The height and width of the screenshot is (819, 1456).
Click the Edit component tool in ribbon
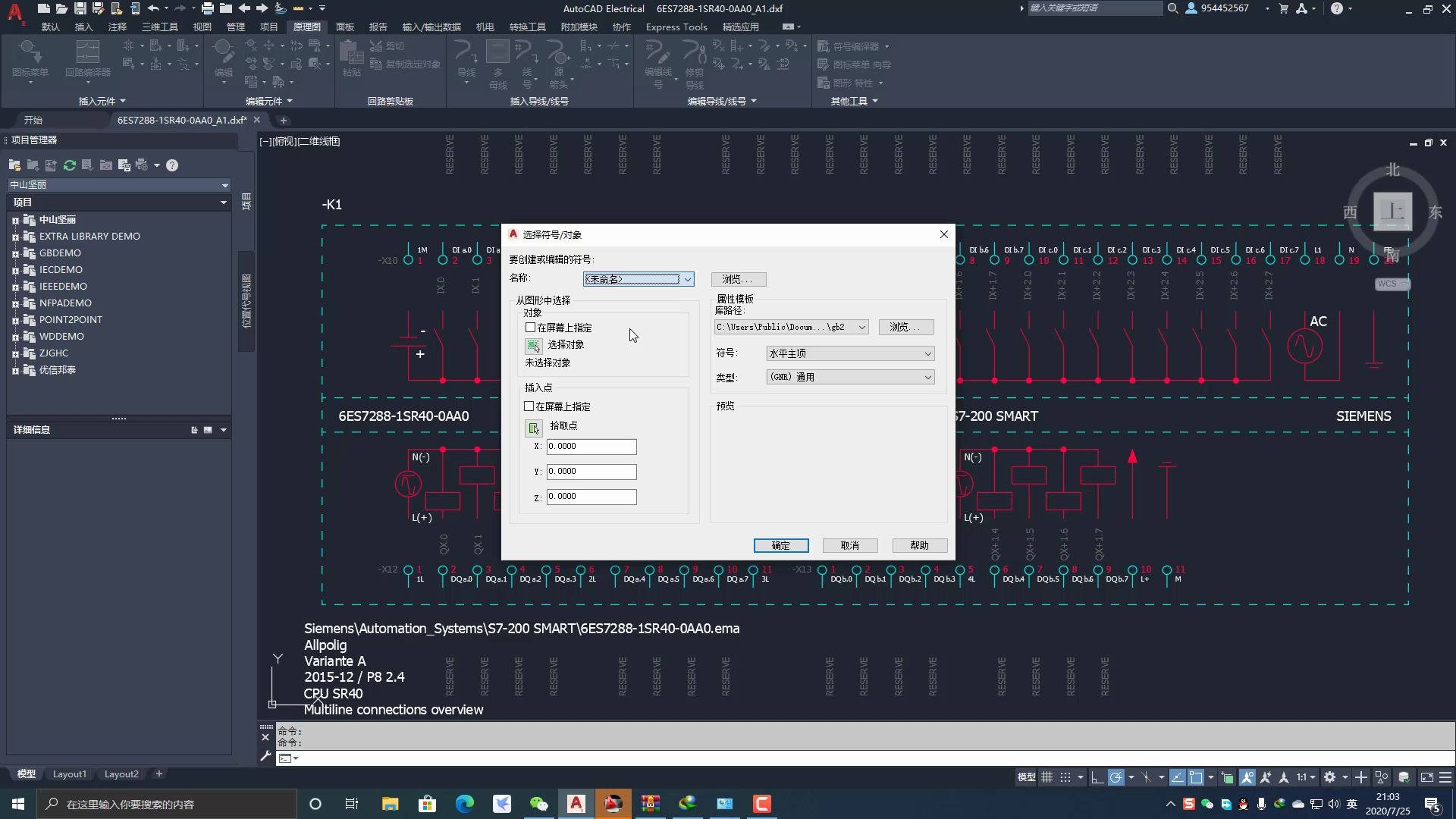click(224, 59)
